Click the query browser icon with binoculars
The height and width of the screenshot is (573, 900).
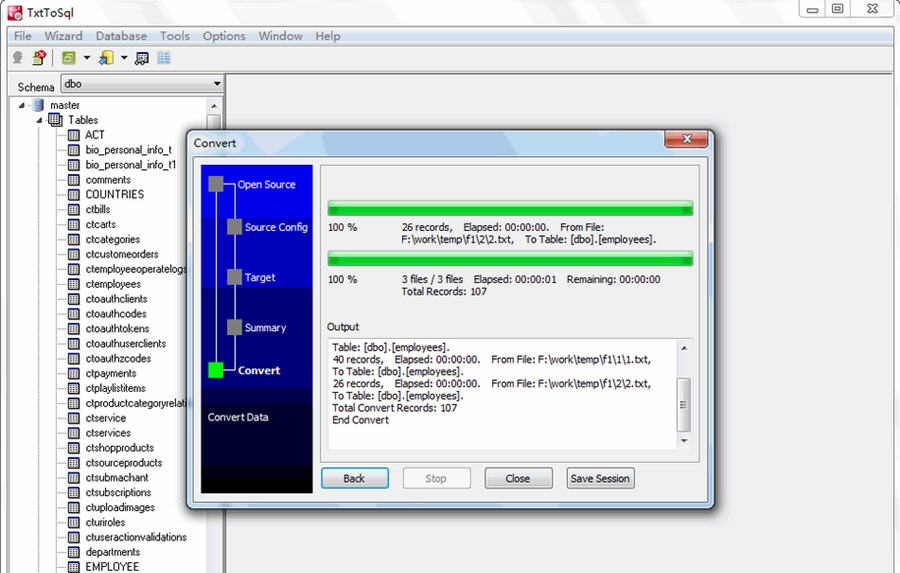coord(142,58)
